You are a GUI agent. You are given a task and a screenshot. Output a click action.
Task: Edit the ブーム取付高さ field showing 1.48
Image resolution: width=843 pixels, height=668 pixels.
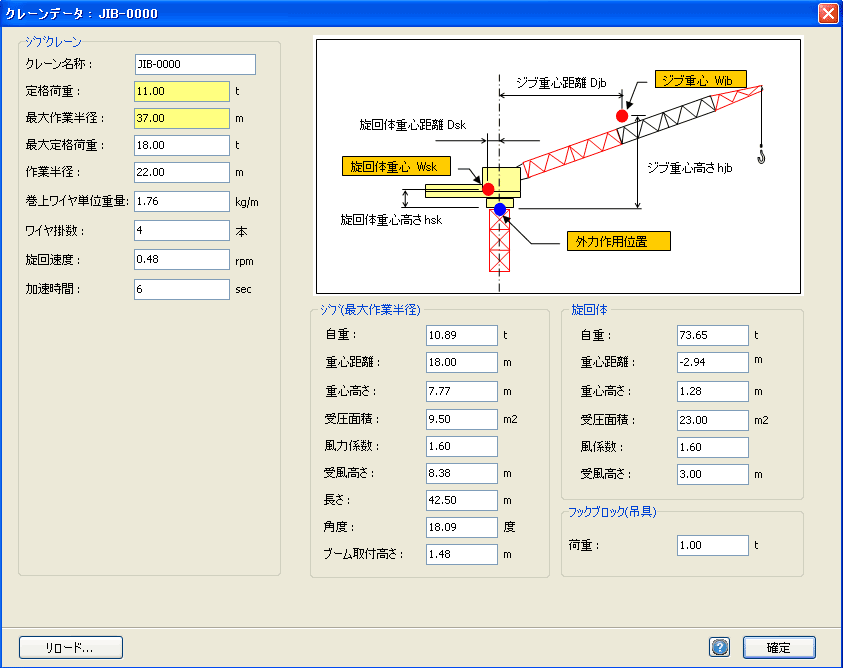(462, 554)
